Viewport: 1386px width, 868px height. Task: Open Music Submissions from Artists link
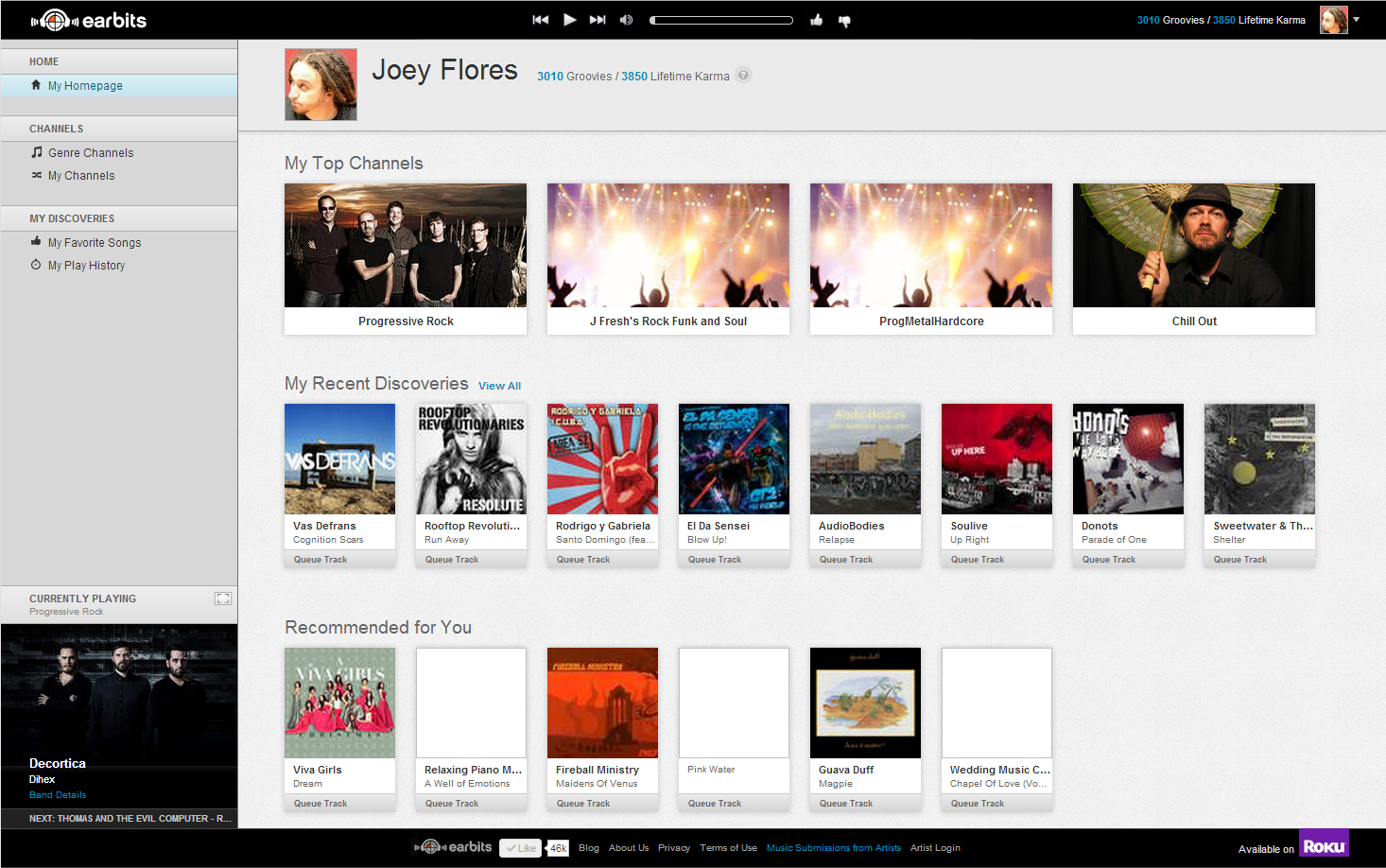[834, 848]
